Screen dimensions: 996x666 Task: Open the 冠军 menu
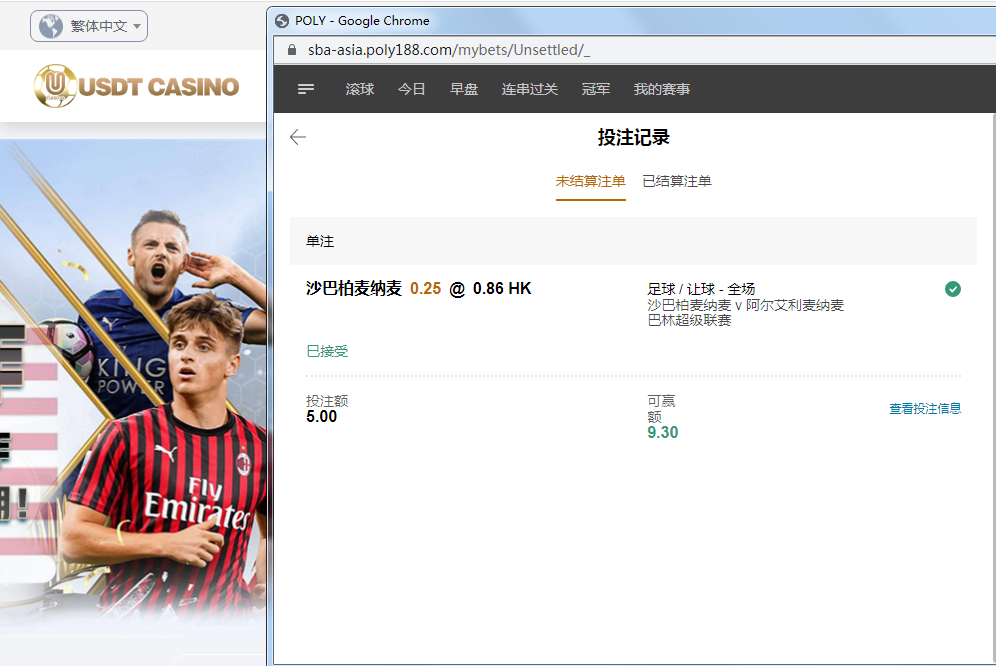click(595, 89)
